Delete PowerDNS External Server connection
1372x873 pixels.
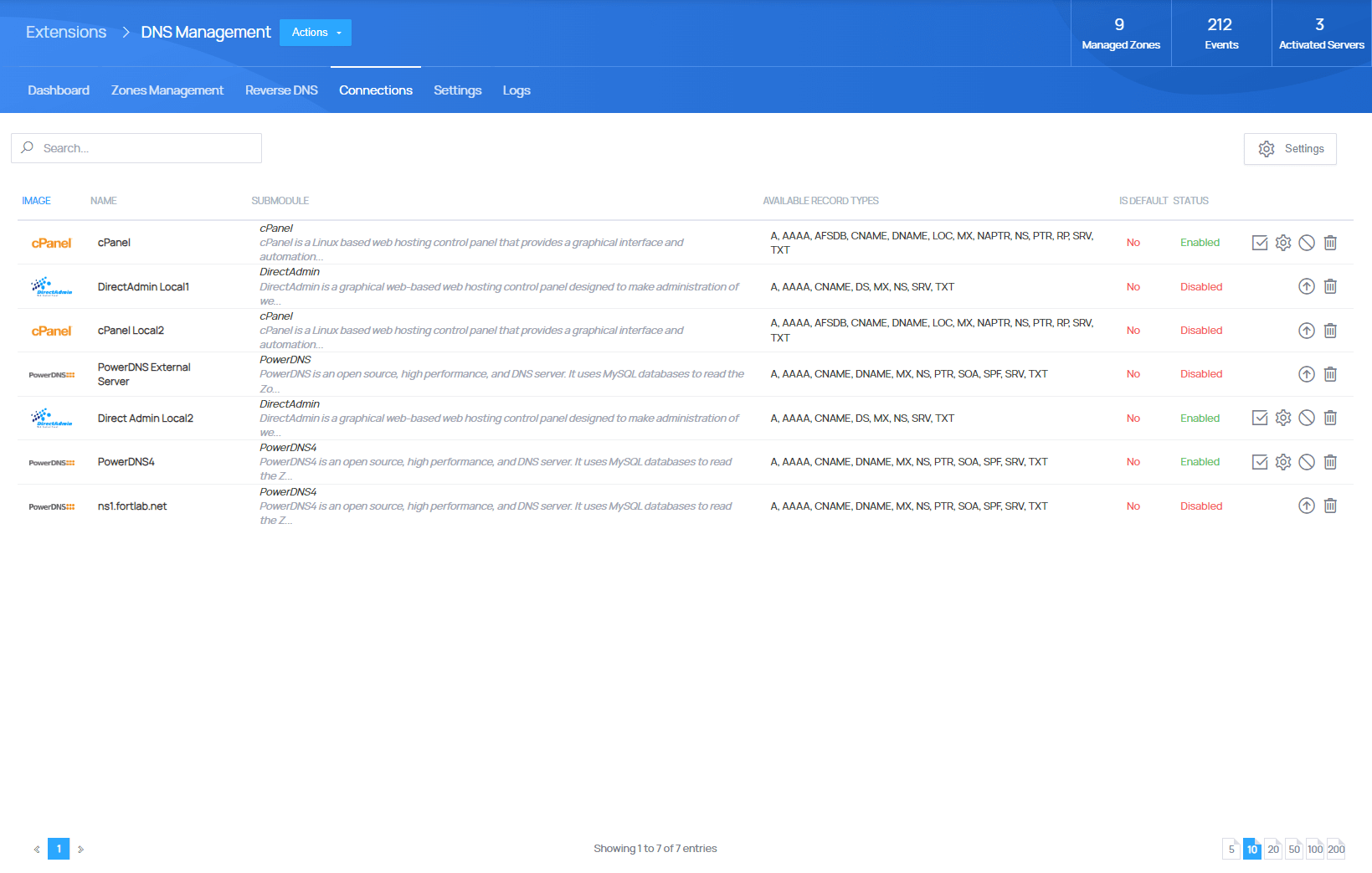pyautogui.click(x=1330, y=374)
